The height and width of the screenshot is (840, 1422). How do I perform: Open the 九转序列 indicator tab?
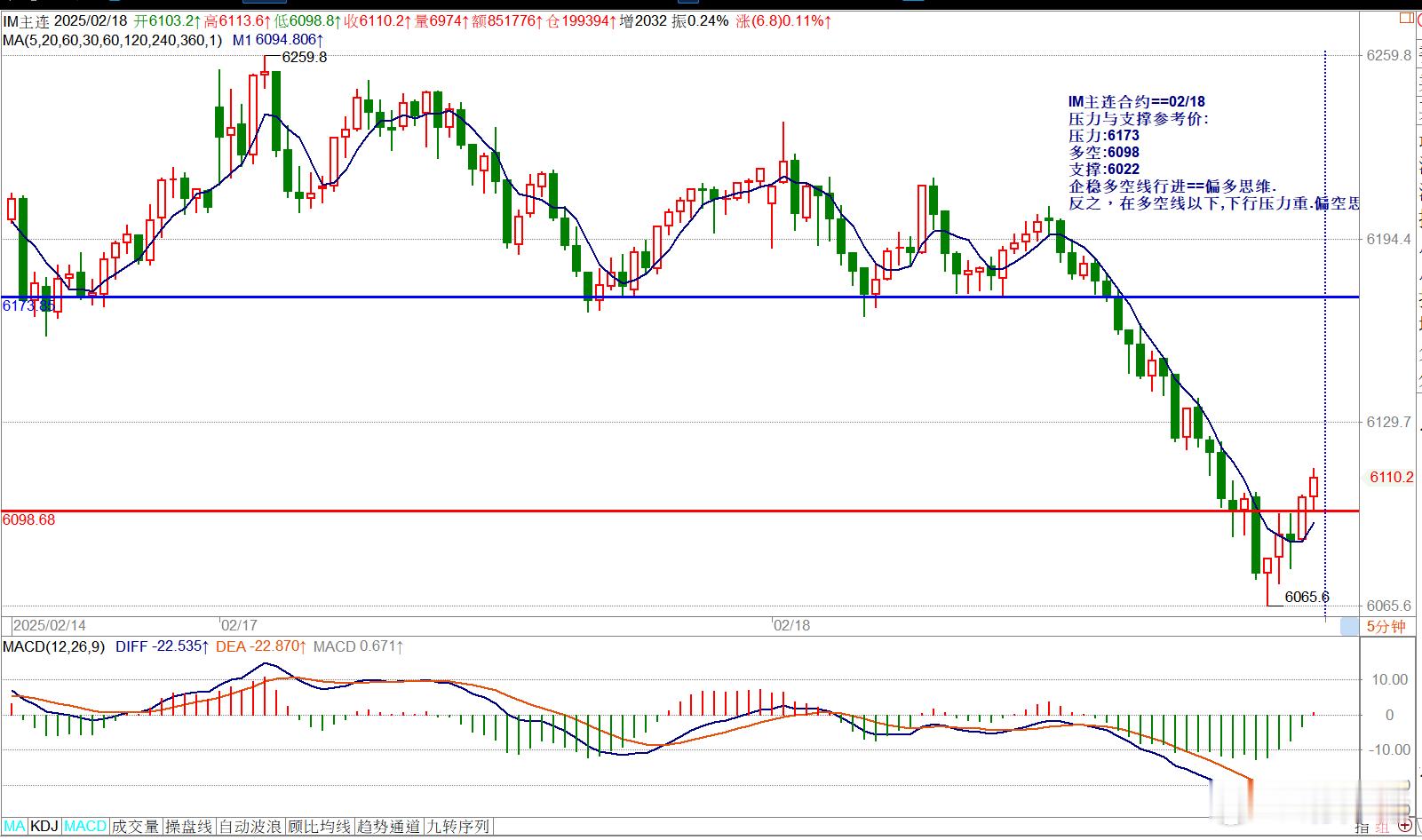coord(457,827)
